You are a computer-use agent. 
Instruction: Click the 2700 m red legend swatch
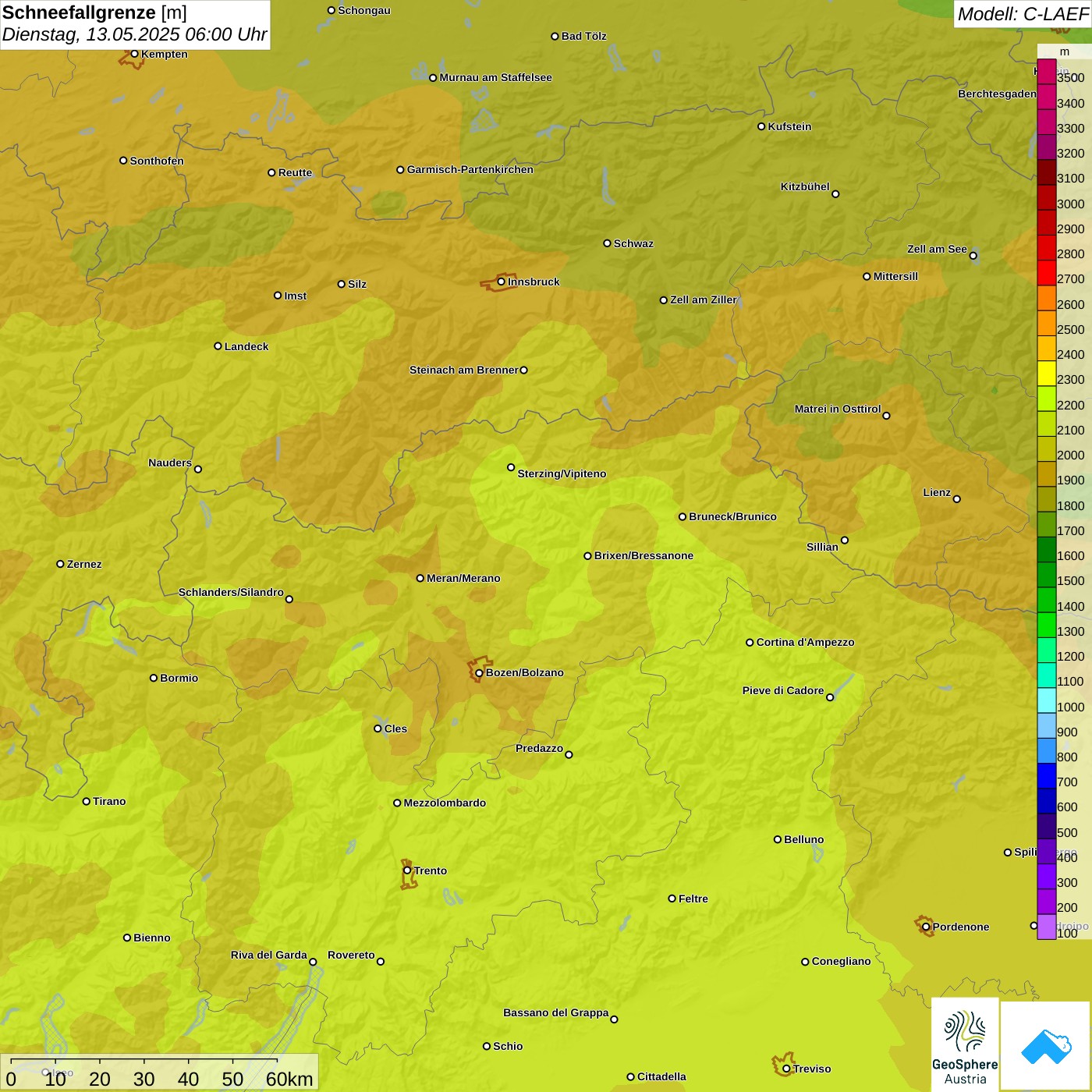pyautogui.click(x=1046, y=273)
